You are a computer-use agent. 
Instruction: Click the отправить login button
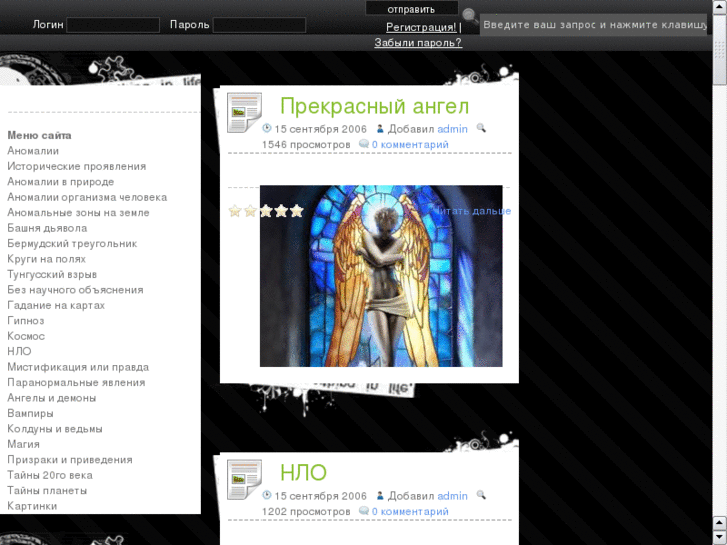click(412, 9)
